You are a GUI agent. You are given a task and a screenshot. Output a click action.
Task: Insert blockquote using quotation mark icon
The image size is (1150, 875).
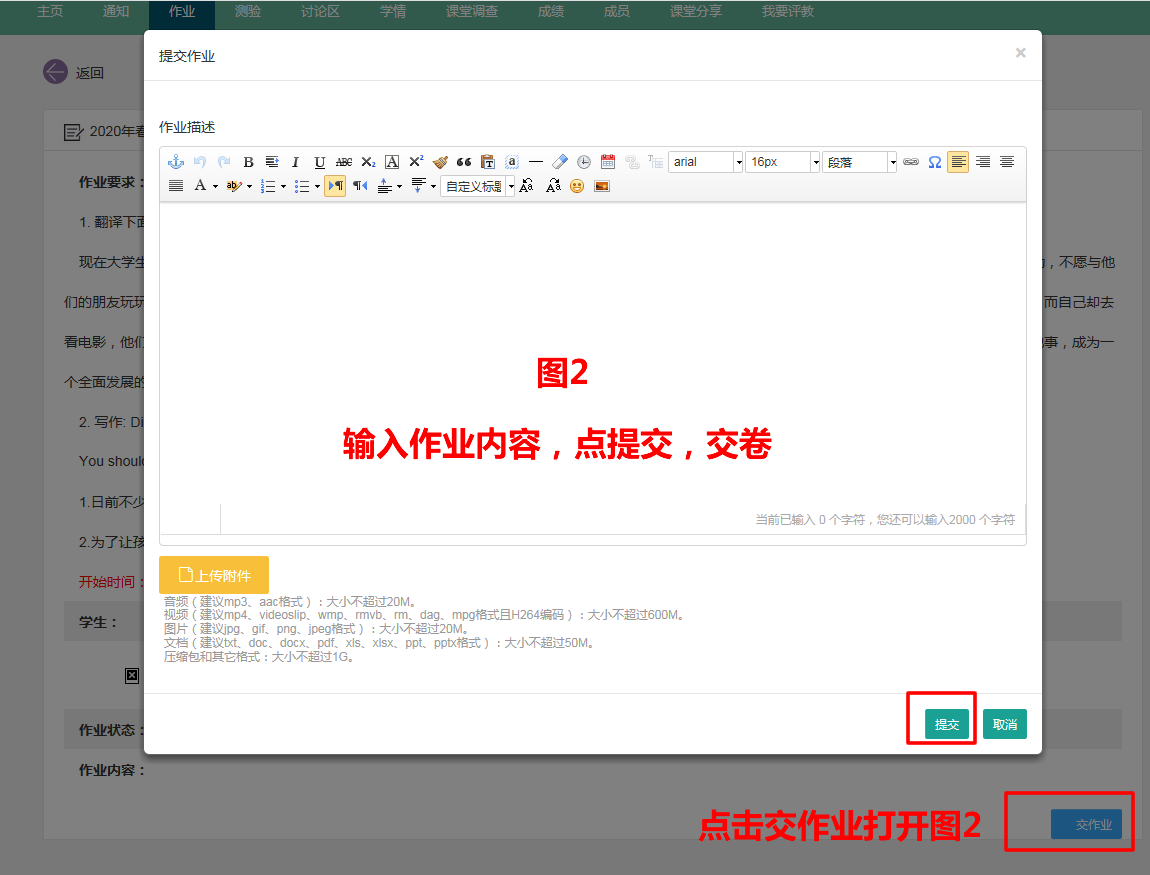[x=464, y=162]
